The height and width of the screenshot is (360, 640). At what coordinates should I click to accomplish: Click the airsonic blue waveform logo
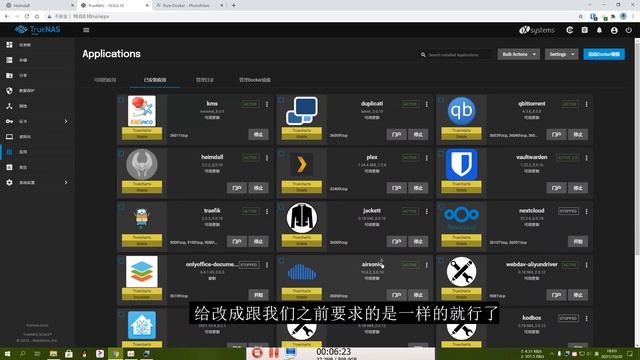pyautogui.click(x=302, y=272)
